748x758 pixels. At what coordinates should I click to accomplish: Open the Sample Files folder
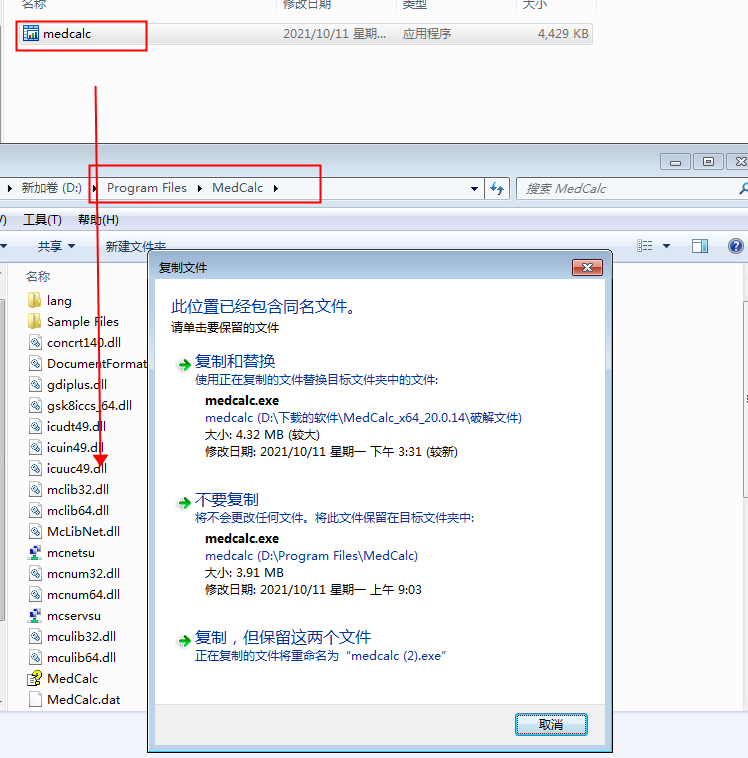35,322
